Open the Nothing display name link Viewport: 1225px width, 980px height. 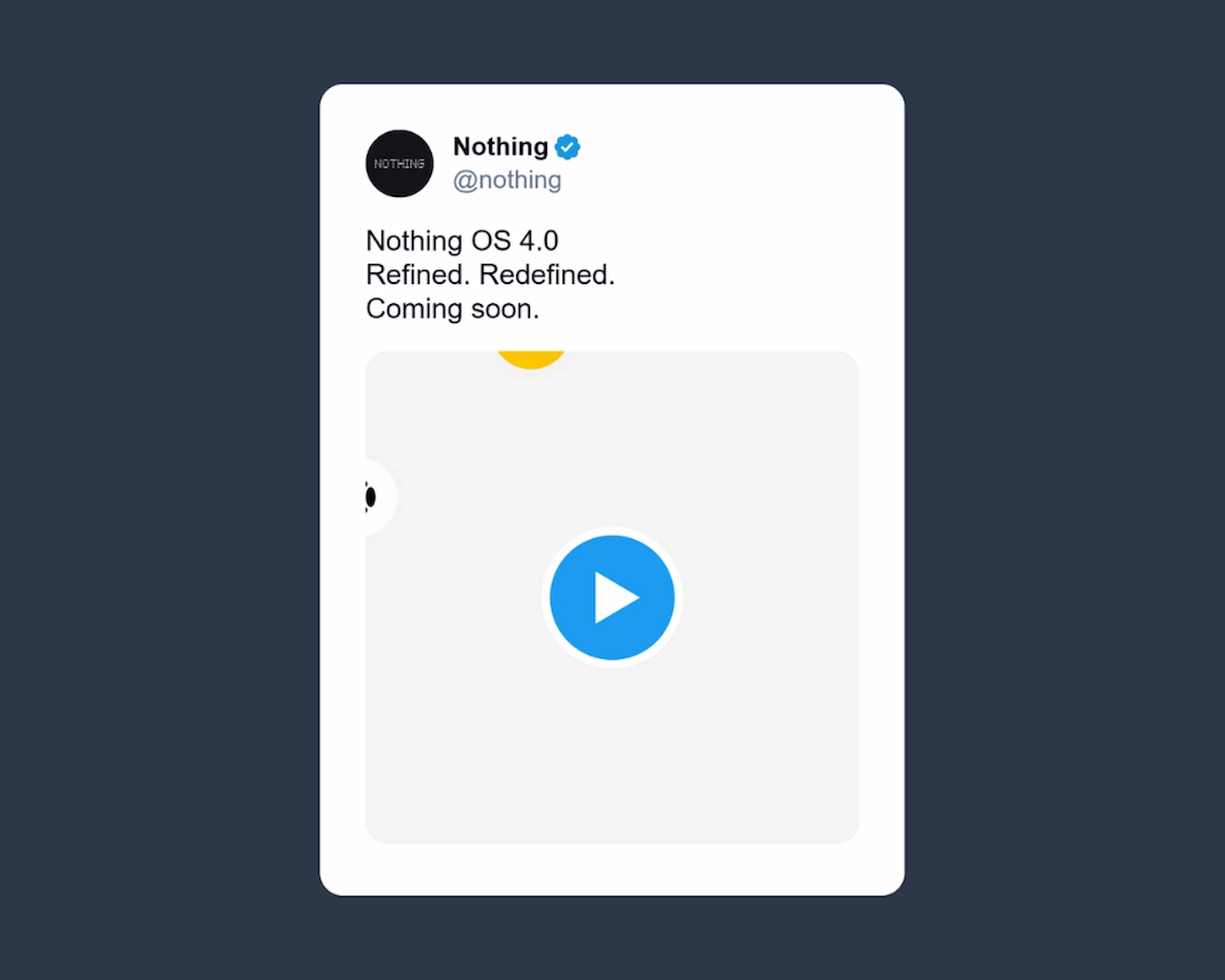[x=501, y=146]
